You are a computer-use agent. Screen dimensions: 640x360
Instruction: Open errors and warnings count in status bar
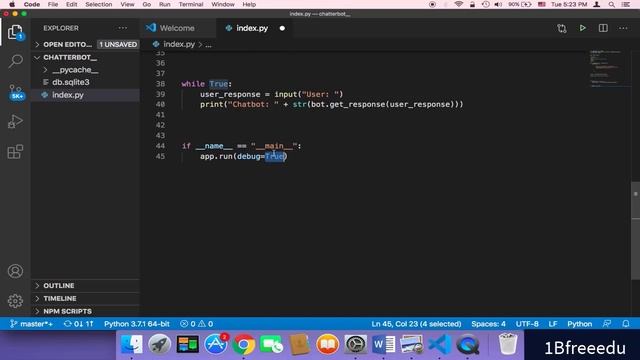(x=196, y=324)
